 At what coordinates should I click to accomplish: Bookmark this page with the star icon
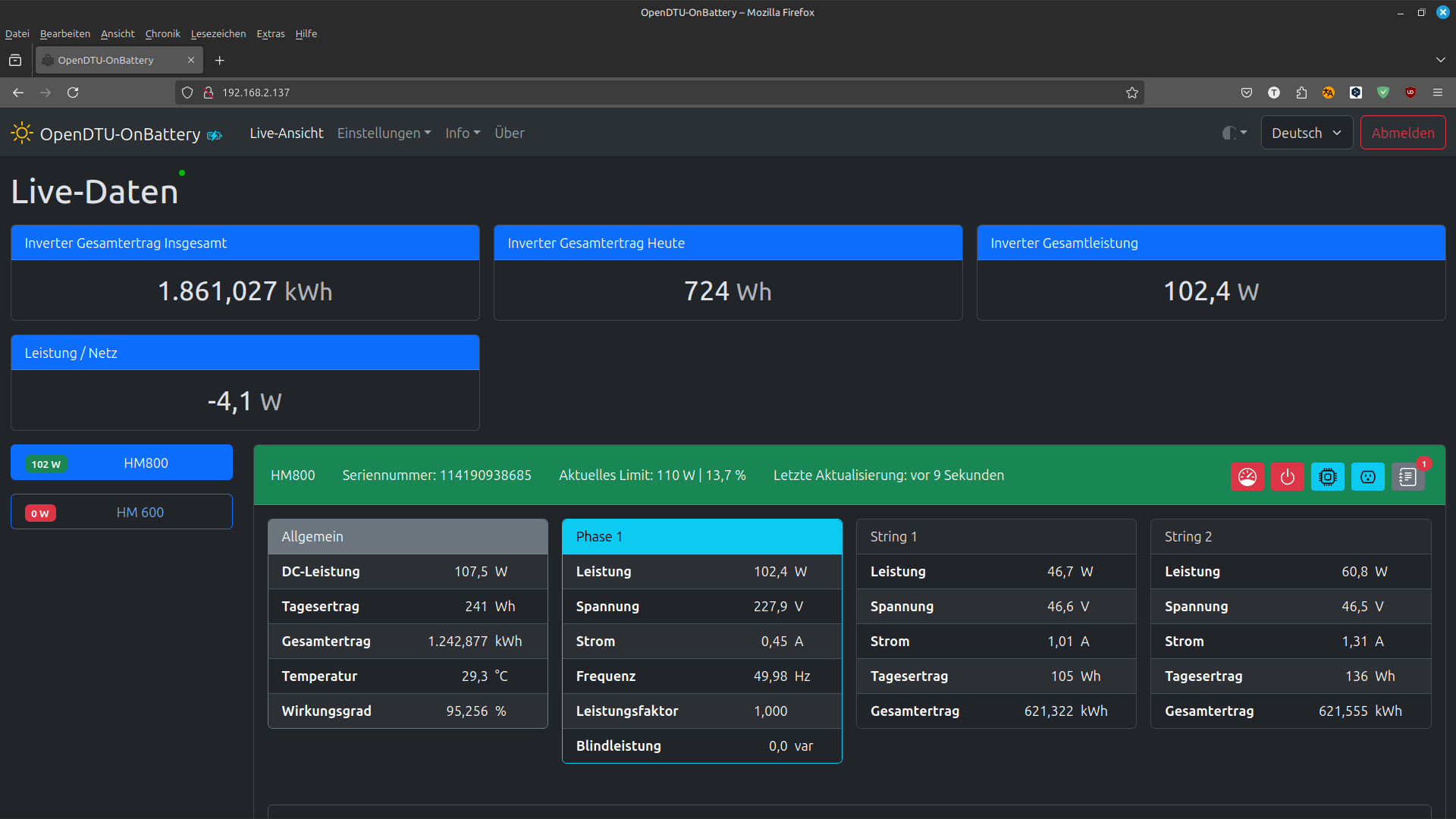pos(1132,93)
